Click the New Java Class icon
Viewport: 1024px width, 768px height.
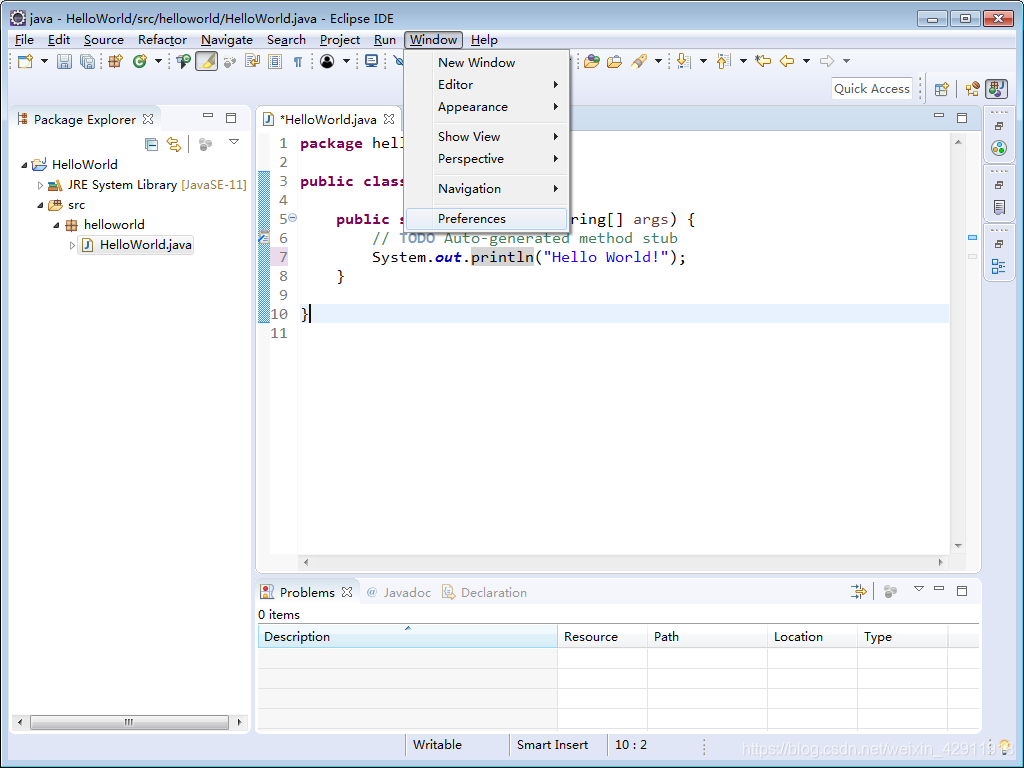coord(140,61)
